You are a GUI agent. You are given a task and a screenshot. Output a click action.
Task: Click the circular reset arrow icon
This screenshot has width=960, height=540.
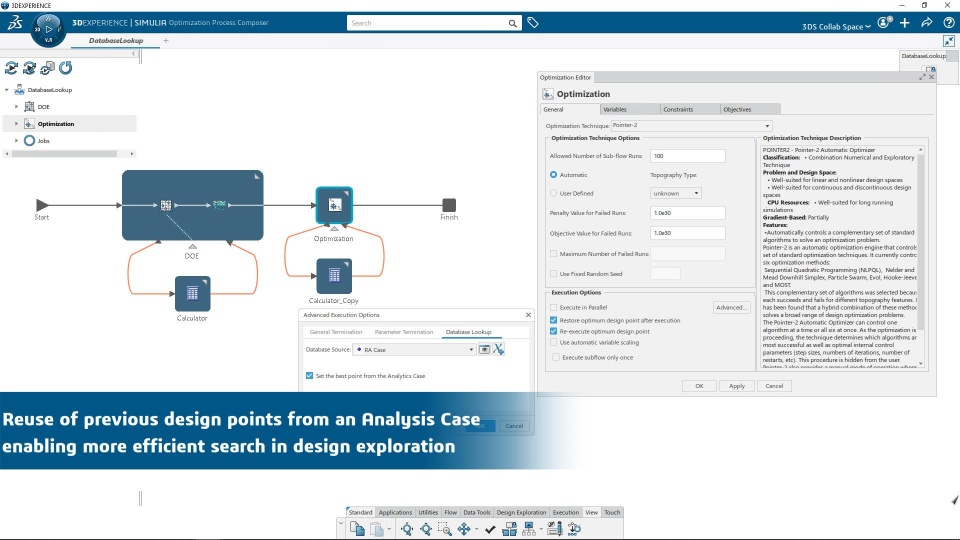(66, 67)
